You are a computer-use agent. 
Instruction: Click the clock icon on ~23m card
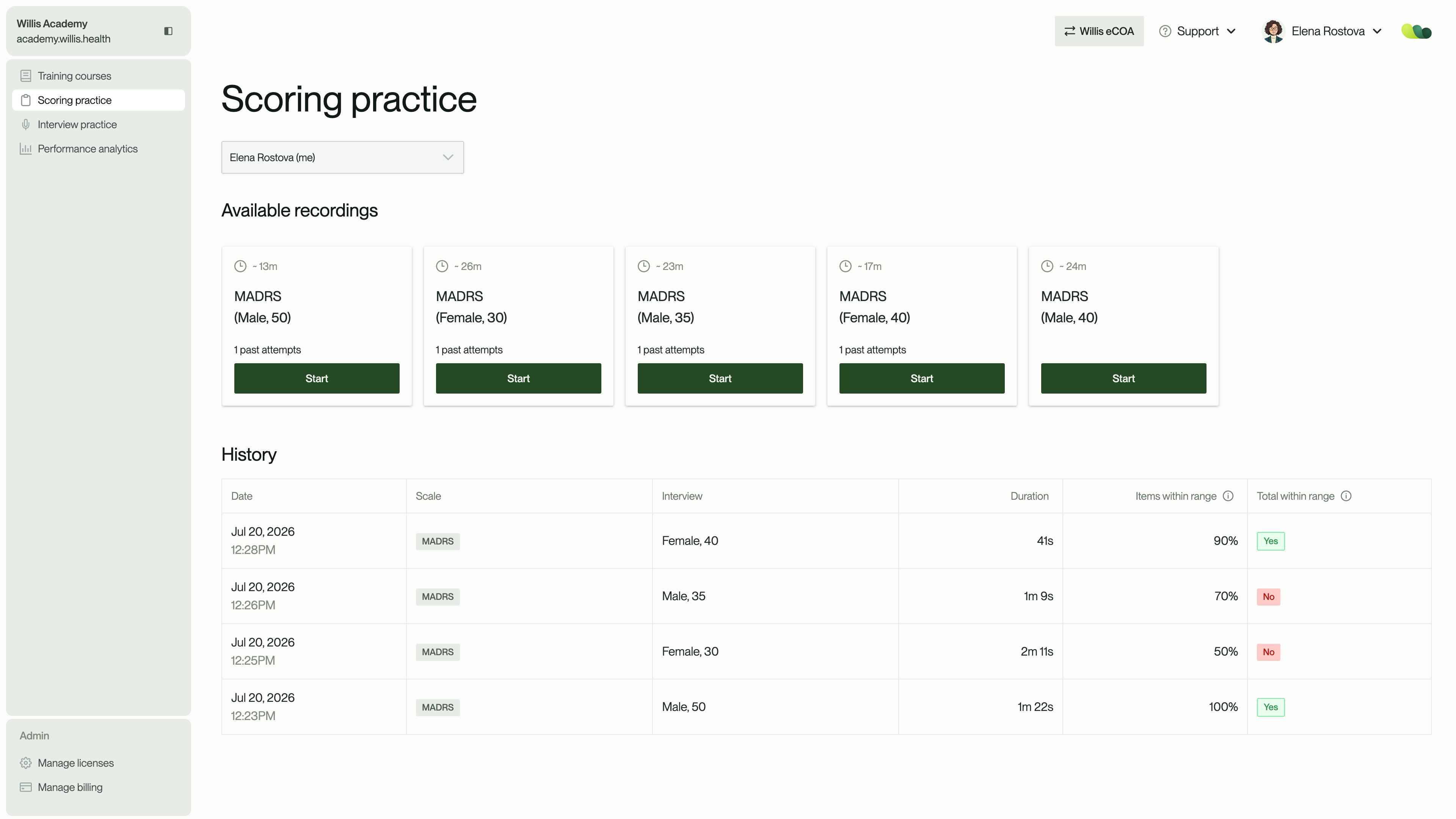(644, 266)
